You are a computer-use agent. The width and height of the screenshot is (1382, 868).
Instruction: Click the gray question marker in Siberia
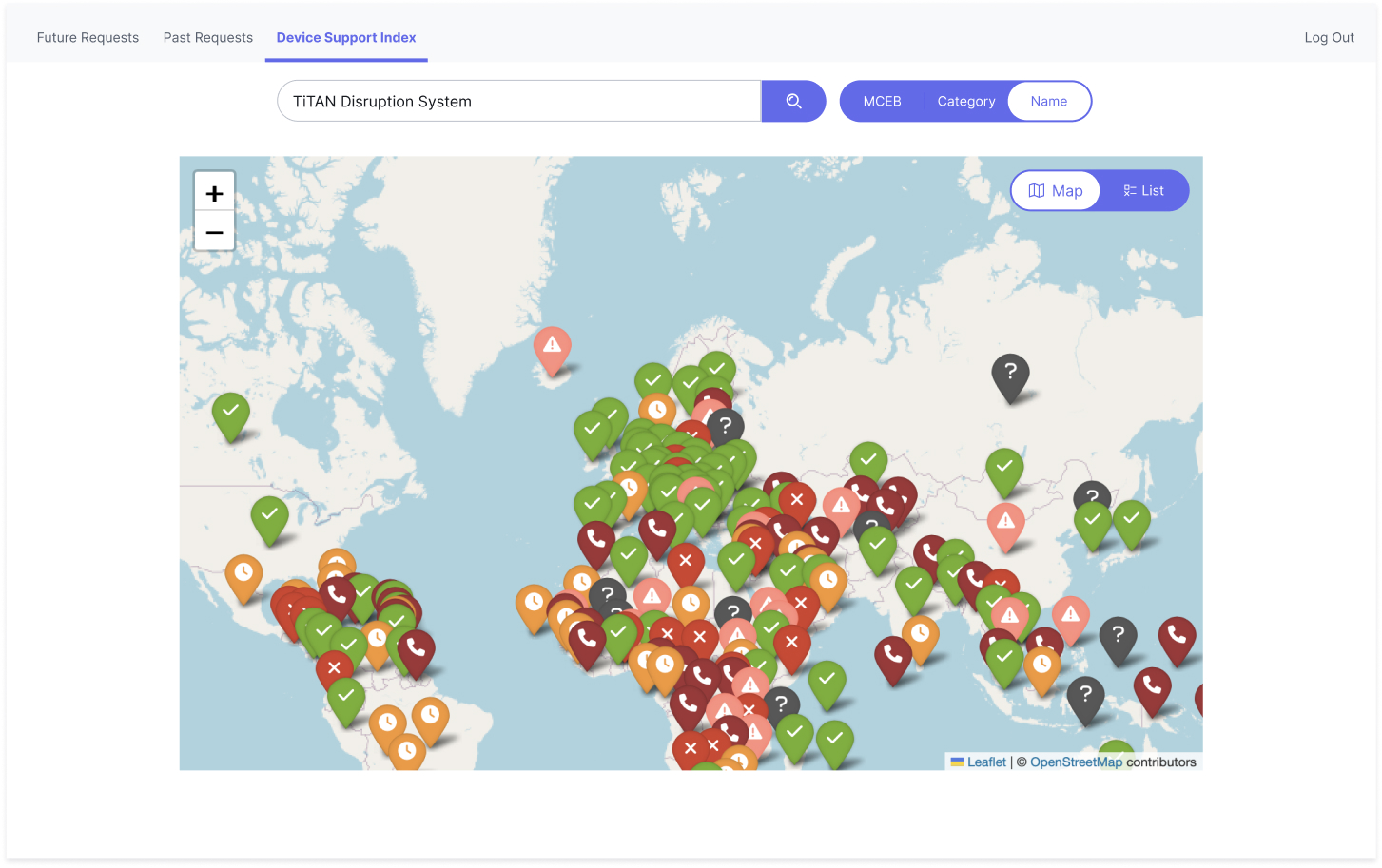1010,374
